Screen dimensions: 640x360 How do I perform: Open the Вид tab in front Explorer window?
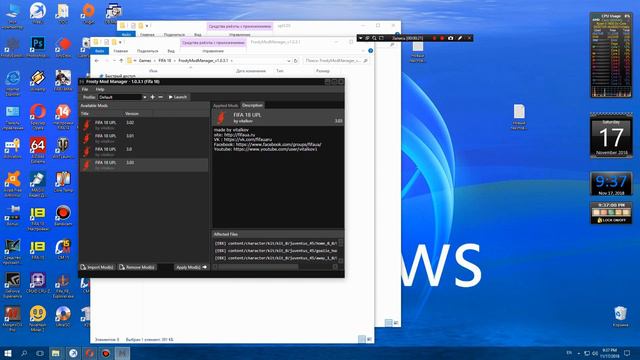coord(171,51)
